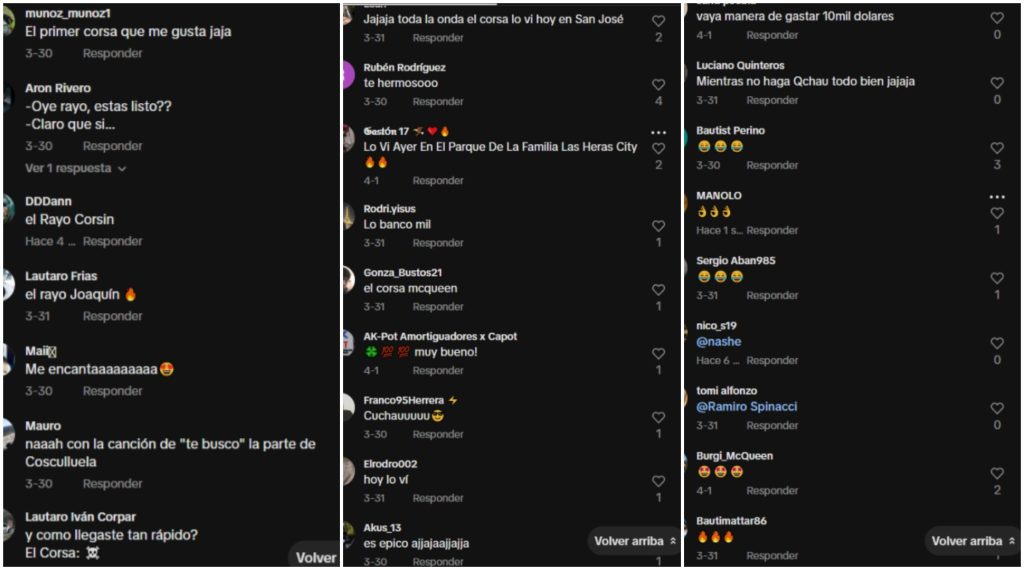Click "Volver arriba" in middle comments panel
The height and width of the screenshot is (570, 1024).
635,541
